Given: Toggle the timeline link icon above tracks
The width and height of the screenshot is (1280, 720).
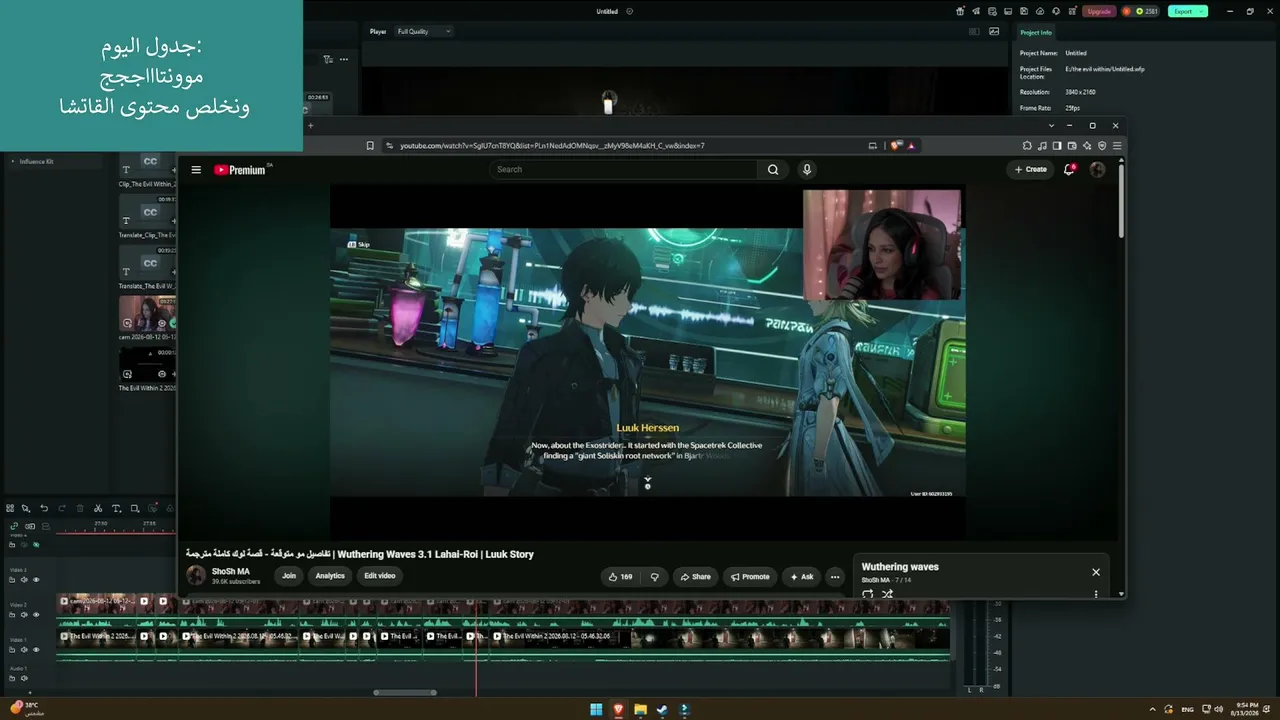Looking at the screenshot, I should pos(14,526).
